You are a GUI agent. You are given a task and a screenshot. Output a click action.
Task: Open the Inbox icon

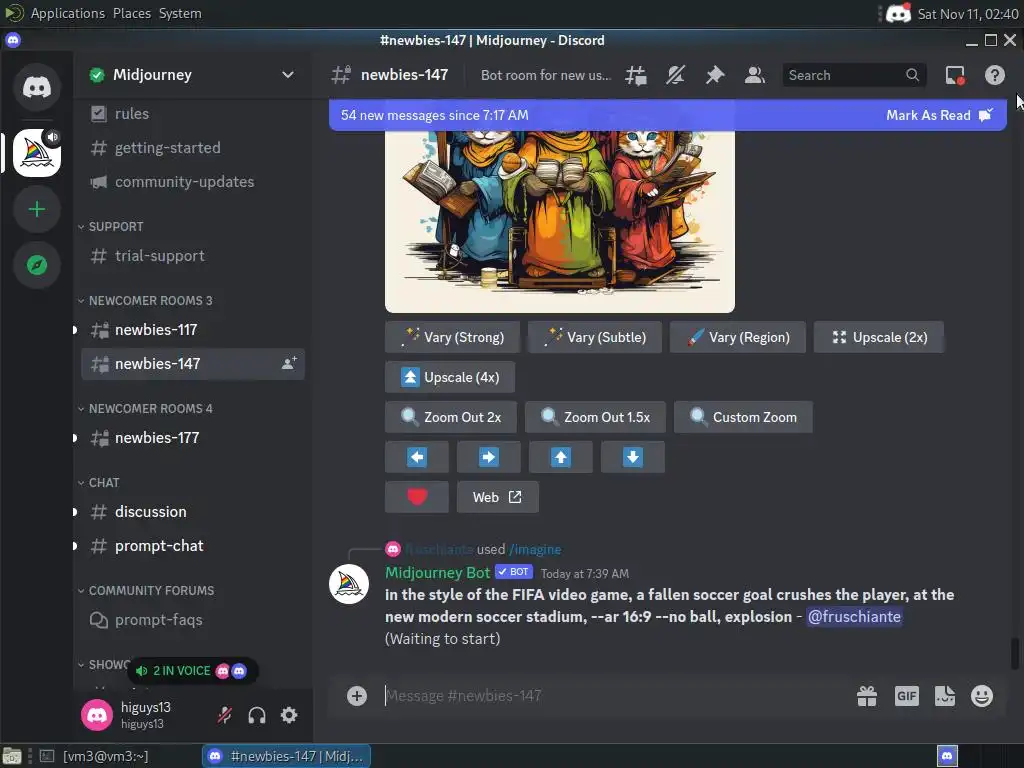pyautogui.click(x=955, y=75)
